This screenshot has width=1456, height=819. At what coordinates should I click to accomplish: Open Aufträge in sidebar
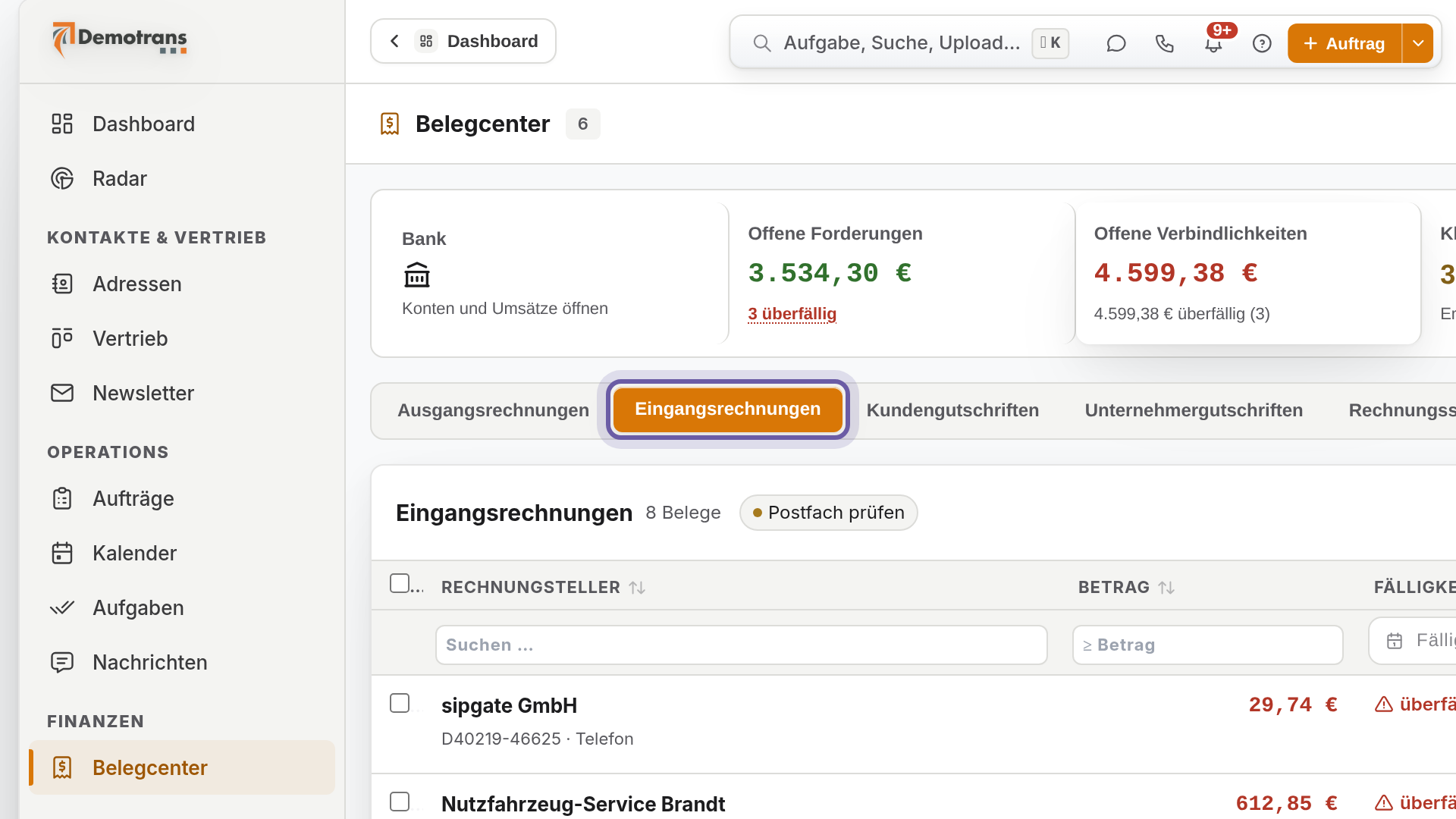tap(182, 498)
